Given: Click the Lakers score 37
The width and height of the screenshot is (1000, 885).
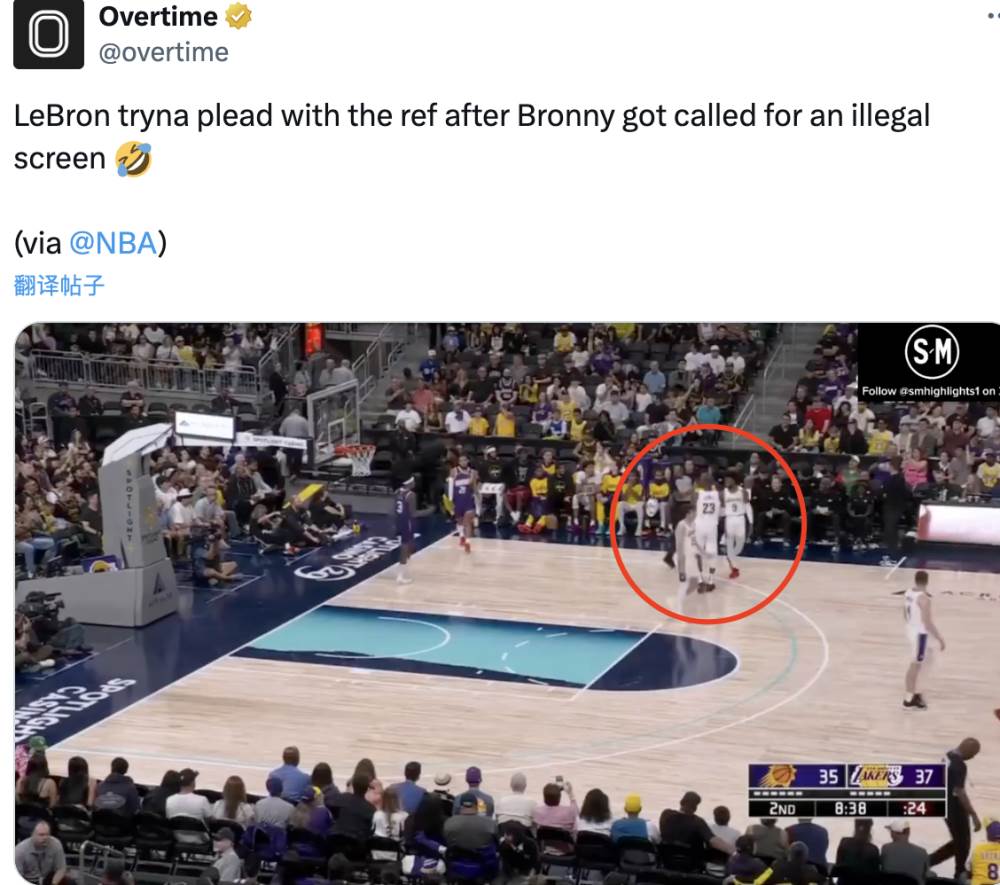Looking at the screenshot, I should (923, 777).
